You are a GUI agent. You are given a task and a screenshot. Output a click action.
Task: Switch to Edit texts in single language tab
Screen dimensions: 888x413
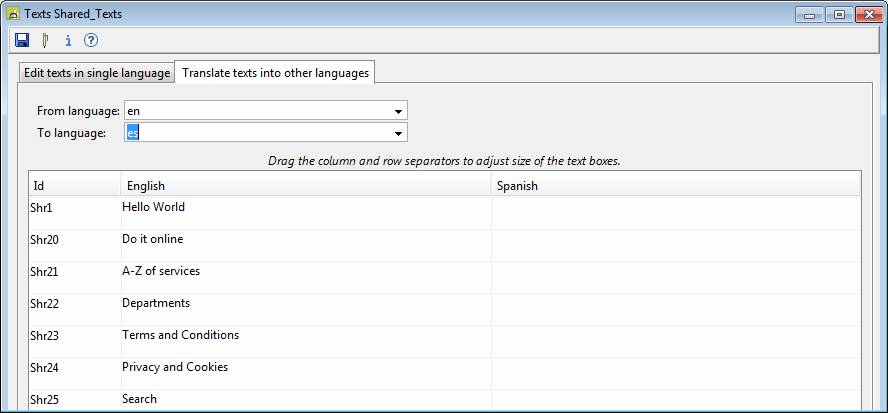(97, 73)
